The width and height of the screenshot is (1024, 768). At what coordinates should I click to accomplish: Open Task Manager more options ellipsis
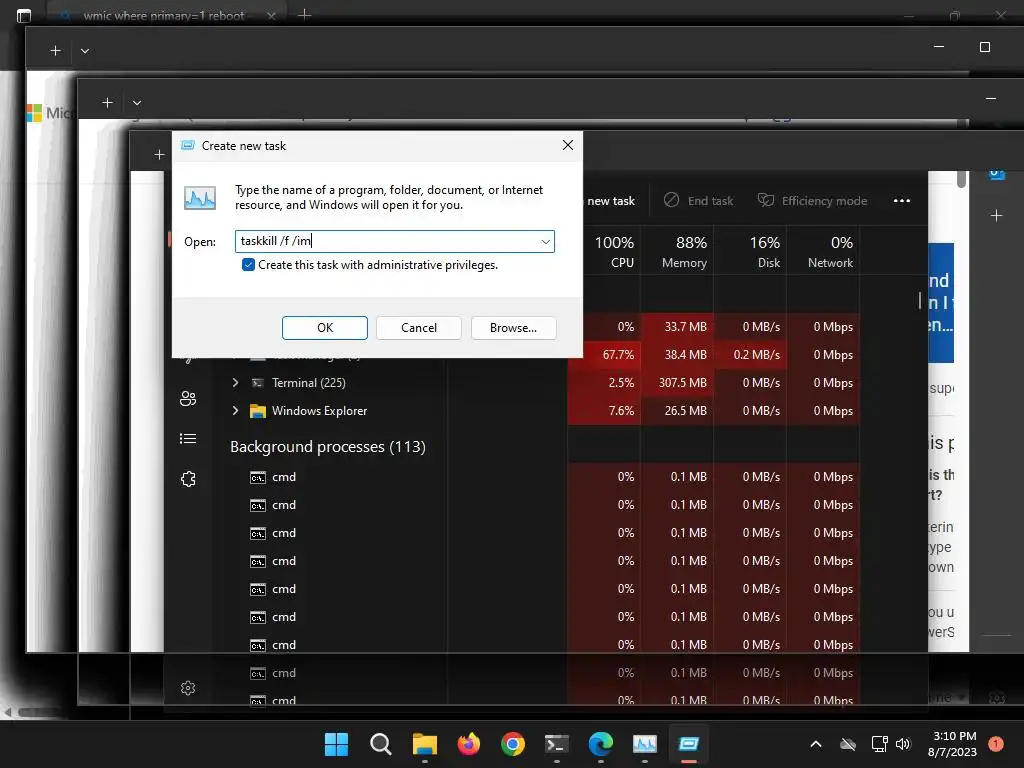pos(901,200)
